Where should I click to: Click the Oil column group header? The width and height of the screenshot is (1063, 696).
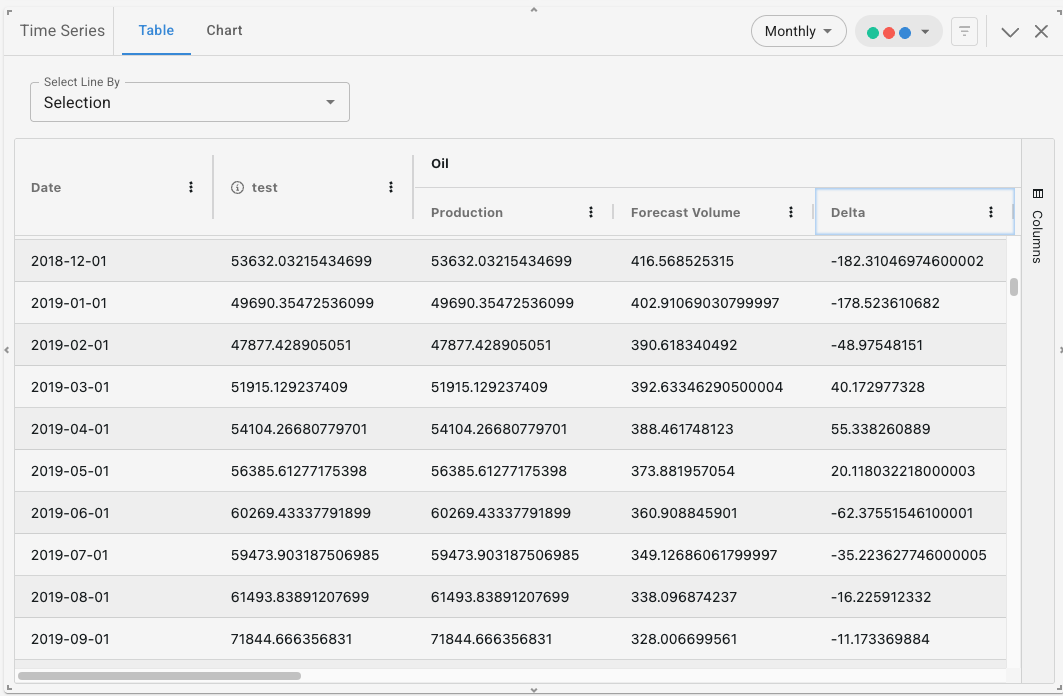[x=440, y=163]
